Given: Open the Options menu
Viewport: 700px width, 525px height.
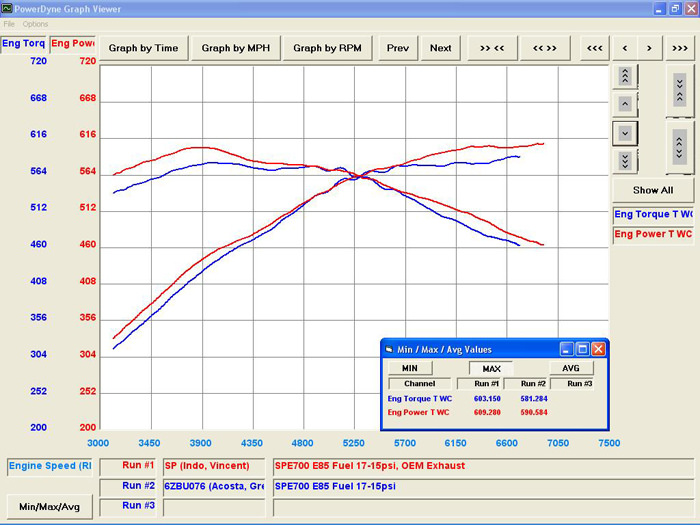Looking at the screenshot, I should pyautogui.click(x=35, y=24).
